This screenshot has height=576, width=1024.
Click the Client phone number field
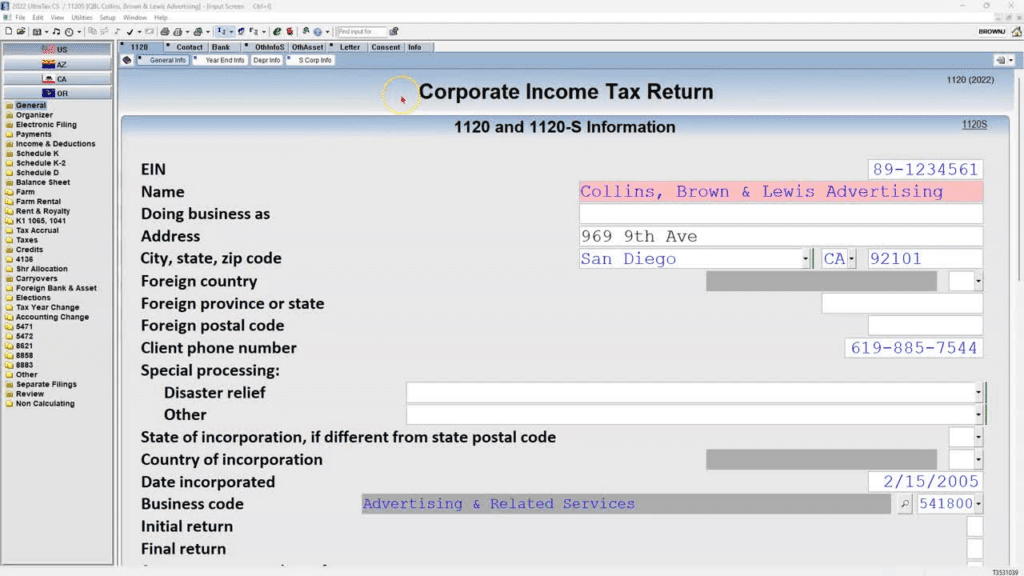click(x=913, y=348)
